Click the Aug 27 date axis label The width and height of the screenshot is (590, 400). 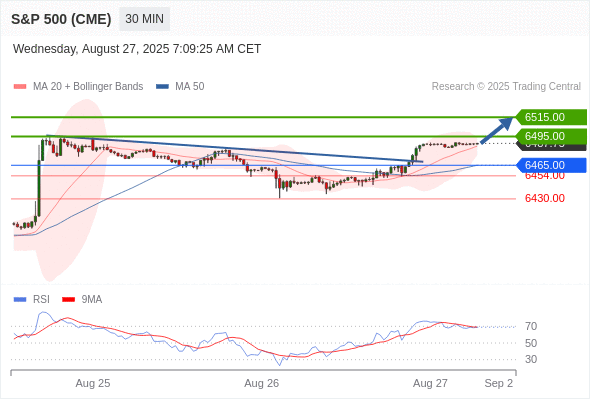pyautogui.click(x=430, y=383)
